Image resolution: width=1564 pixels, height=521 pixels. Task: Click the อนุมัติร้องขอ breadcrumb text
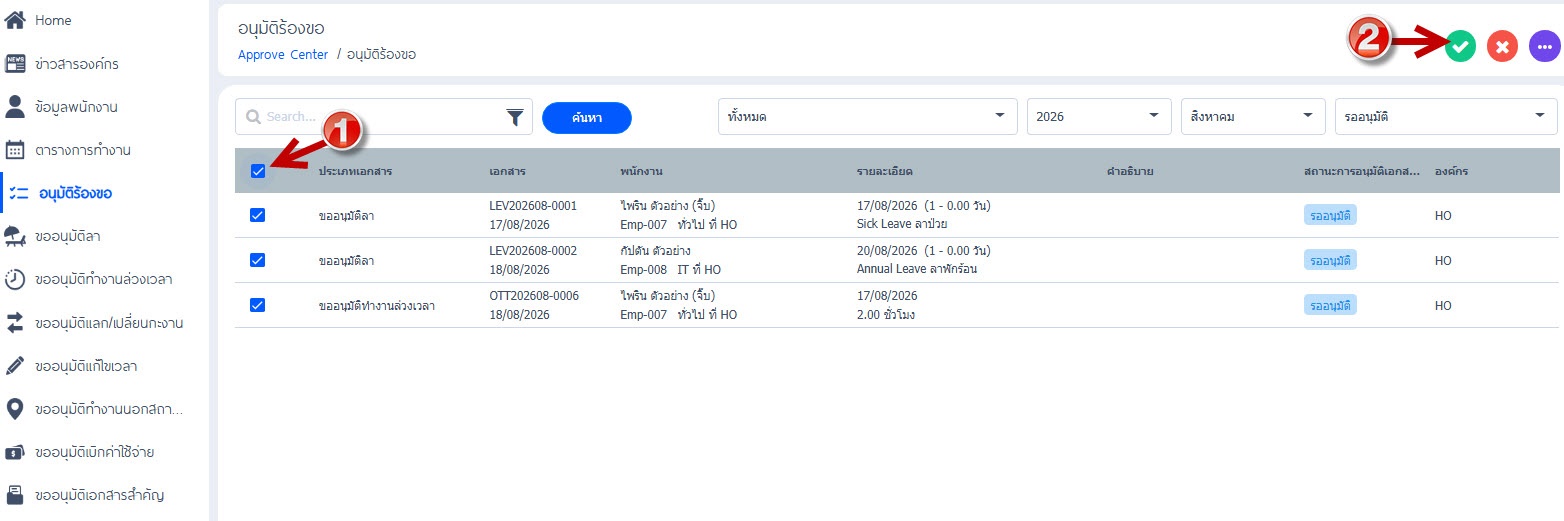[x=381, y=54]
